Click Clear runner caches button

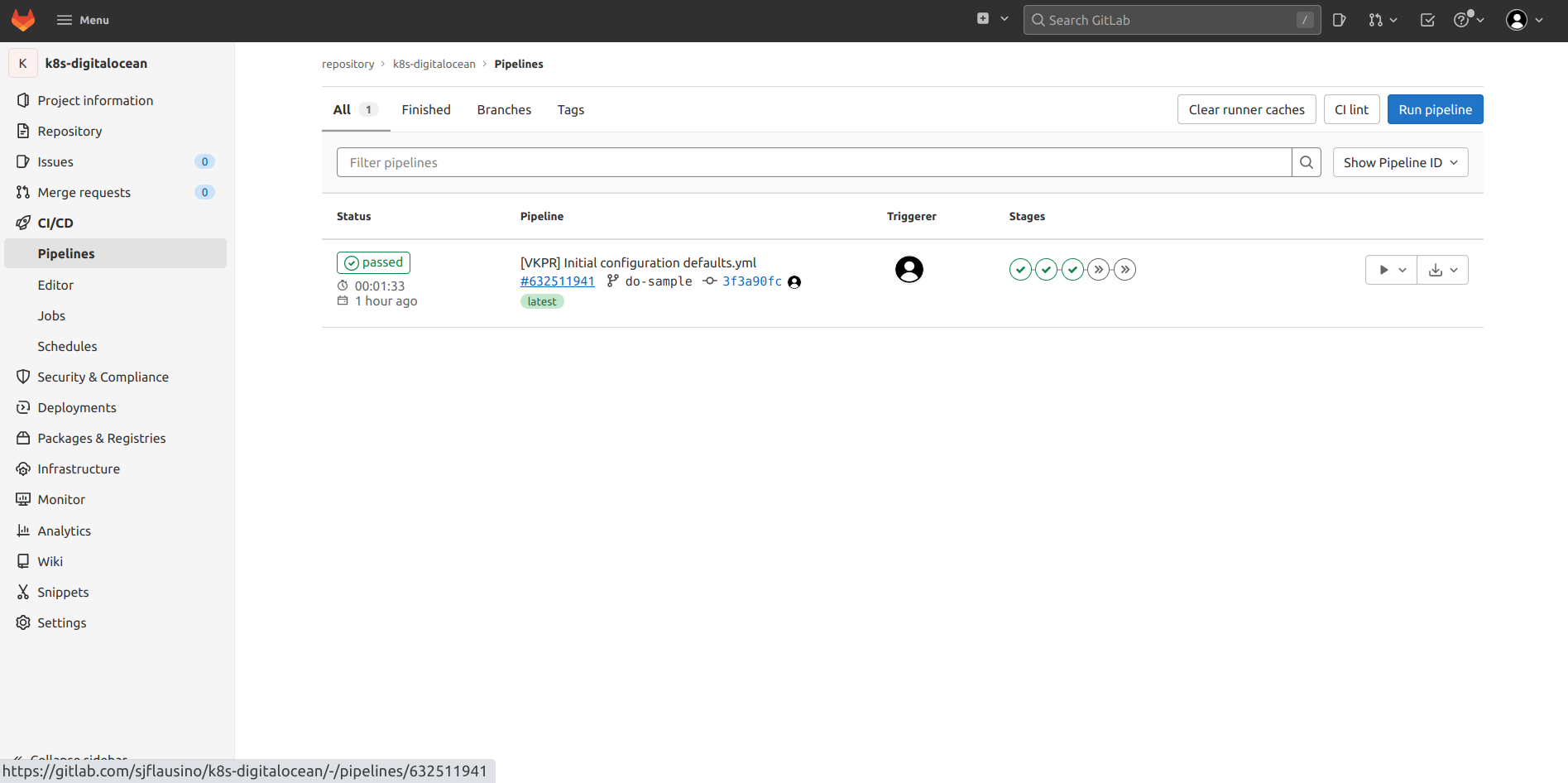click(1246, 109)
